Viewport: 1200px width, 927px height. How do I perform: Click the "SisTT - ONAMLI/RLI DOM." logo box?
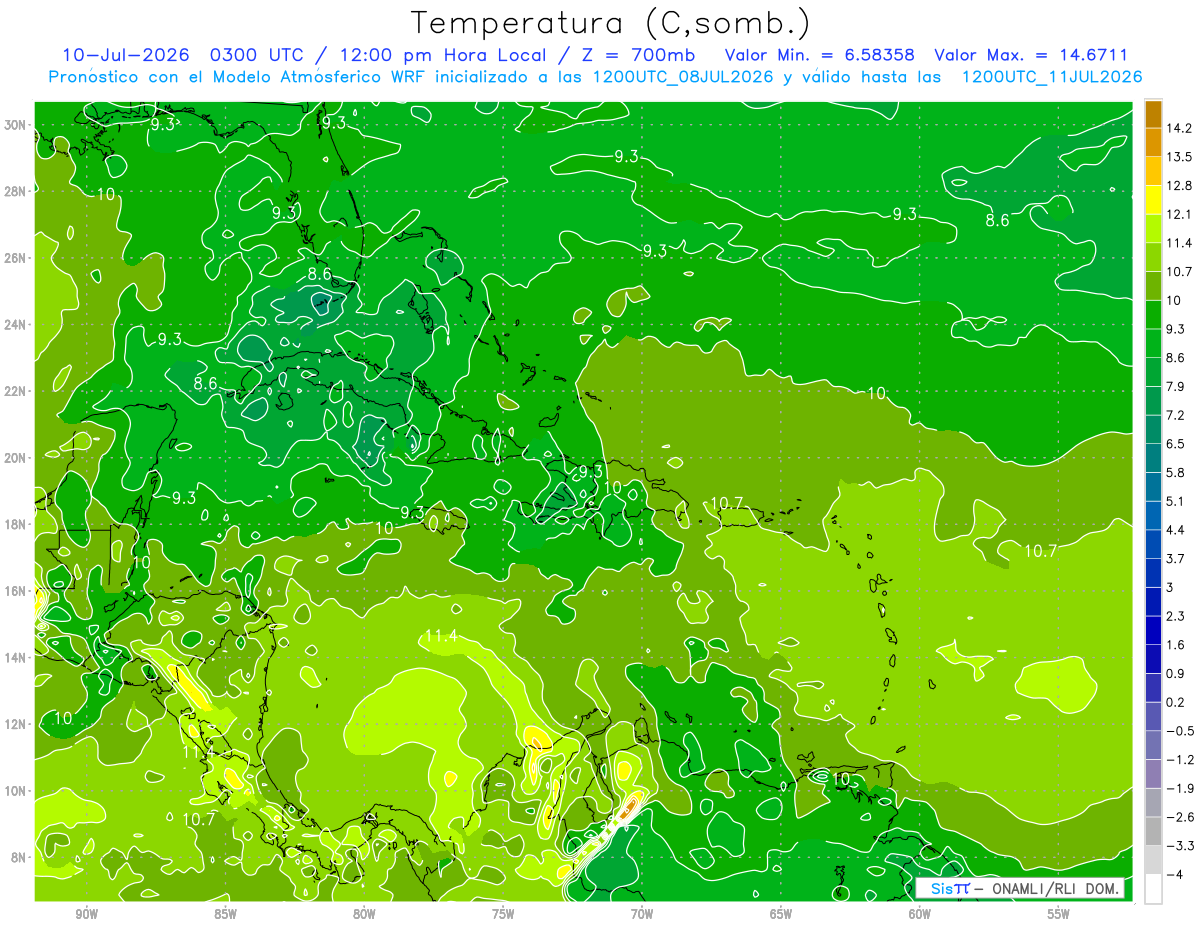point(1020,888)
